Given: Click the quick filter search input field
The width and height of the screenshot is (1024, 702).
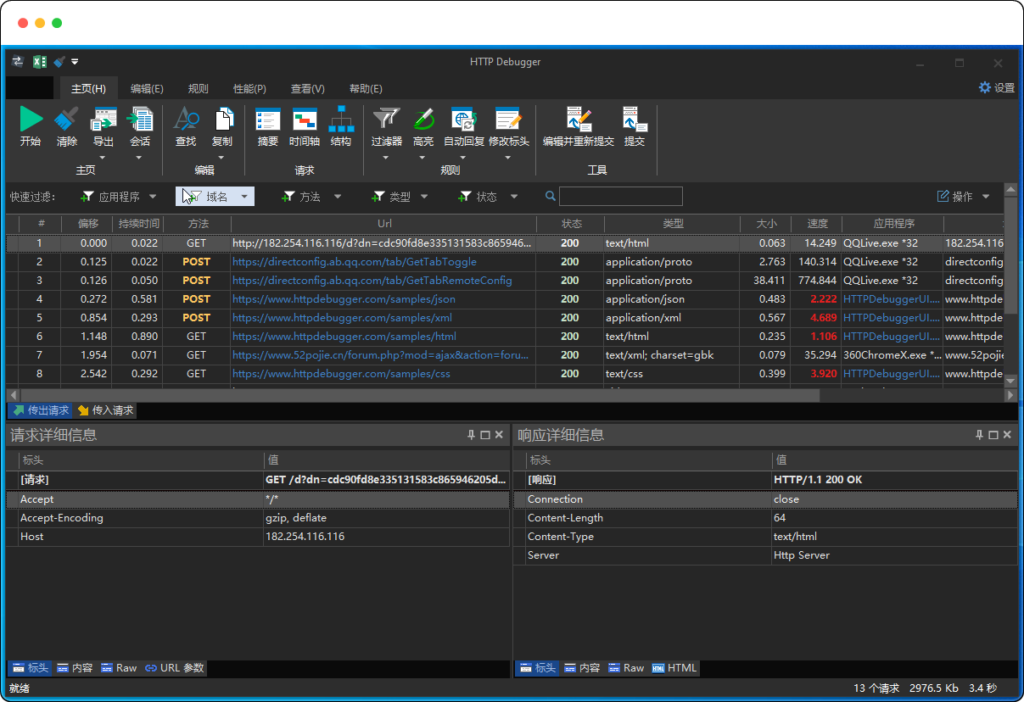Looking at the screenshot, I should coord(621,196).
